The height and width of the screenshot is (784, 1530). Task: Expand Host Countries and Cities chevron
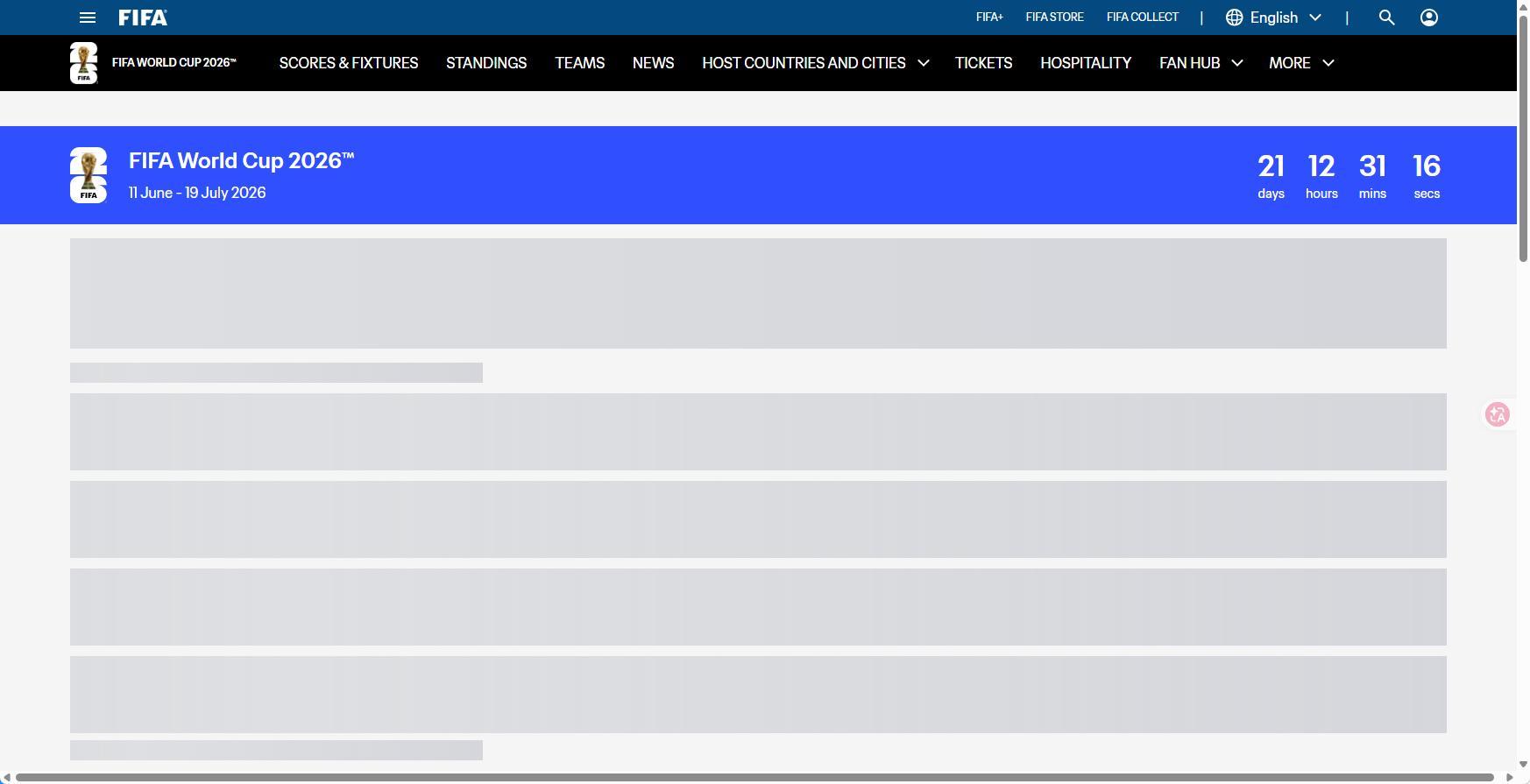923,63
